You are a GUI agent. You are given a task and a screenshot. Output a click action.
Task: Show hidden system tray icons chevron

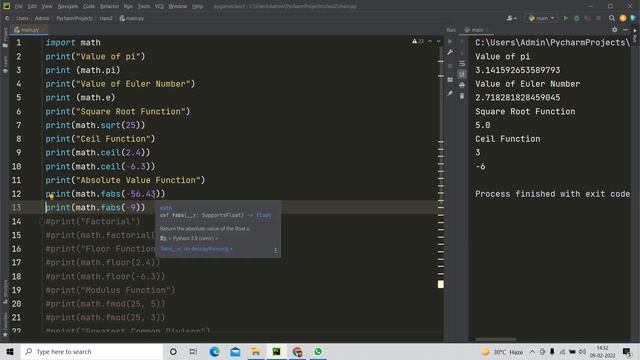click(532, 351)
